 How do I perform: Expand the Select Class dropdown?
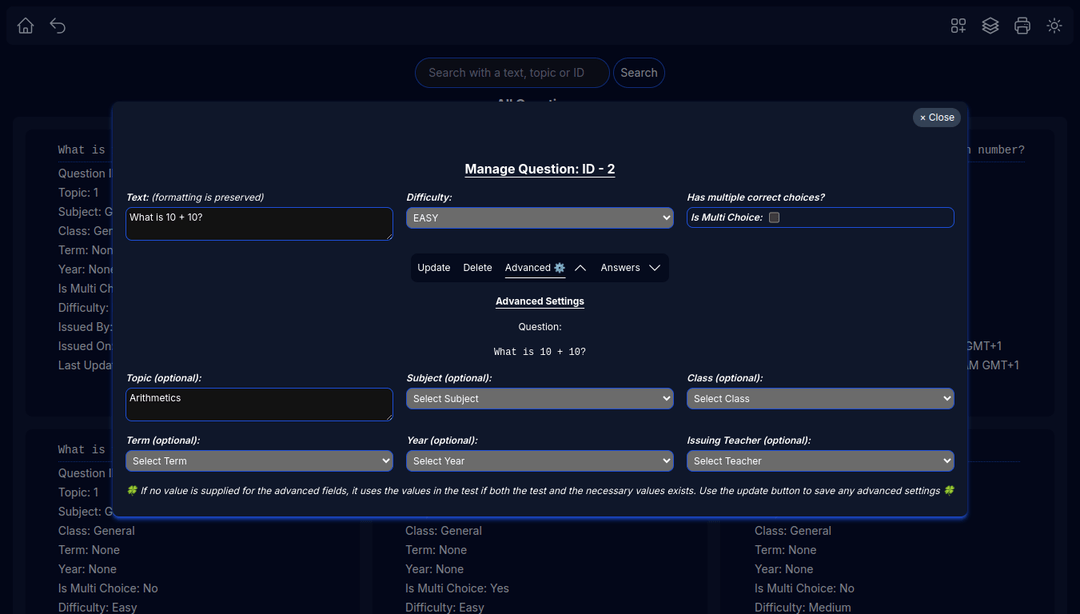coord(820,399)
